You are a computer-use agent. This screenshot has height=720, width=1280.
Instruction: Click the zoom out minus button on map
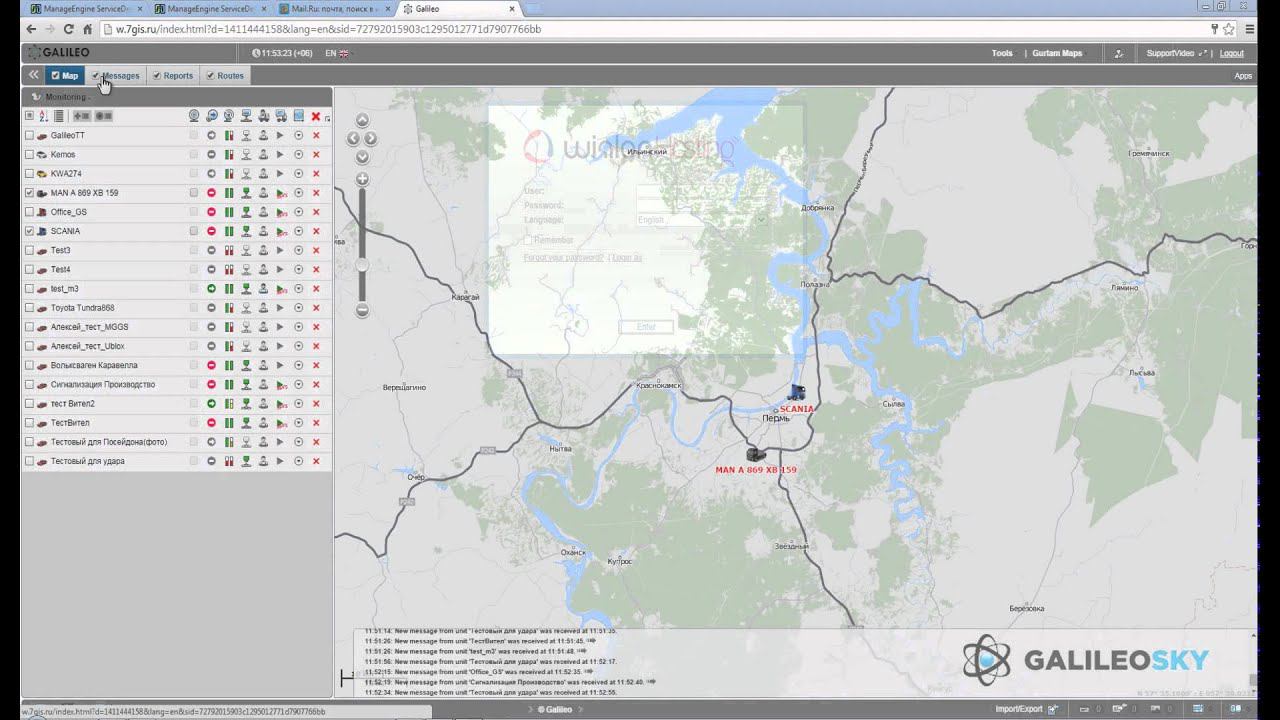[x=362, y=310]
